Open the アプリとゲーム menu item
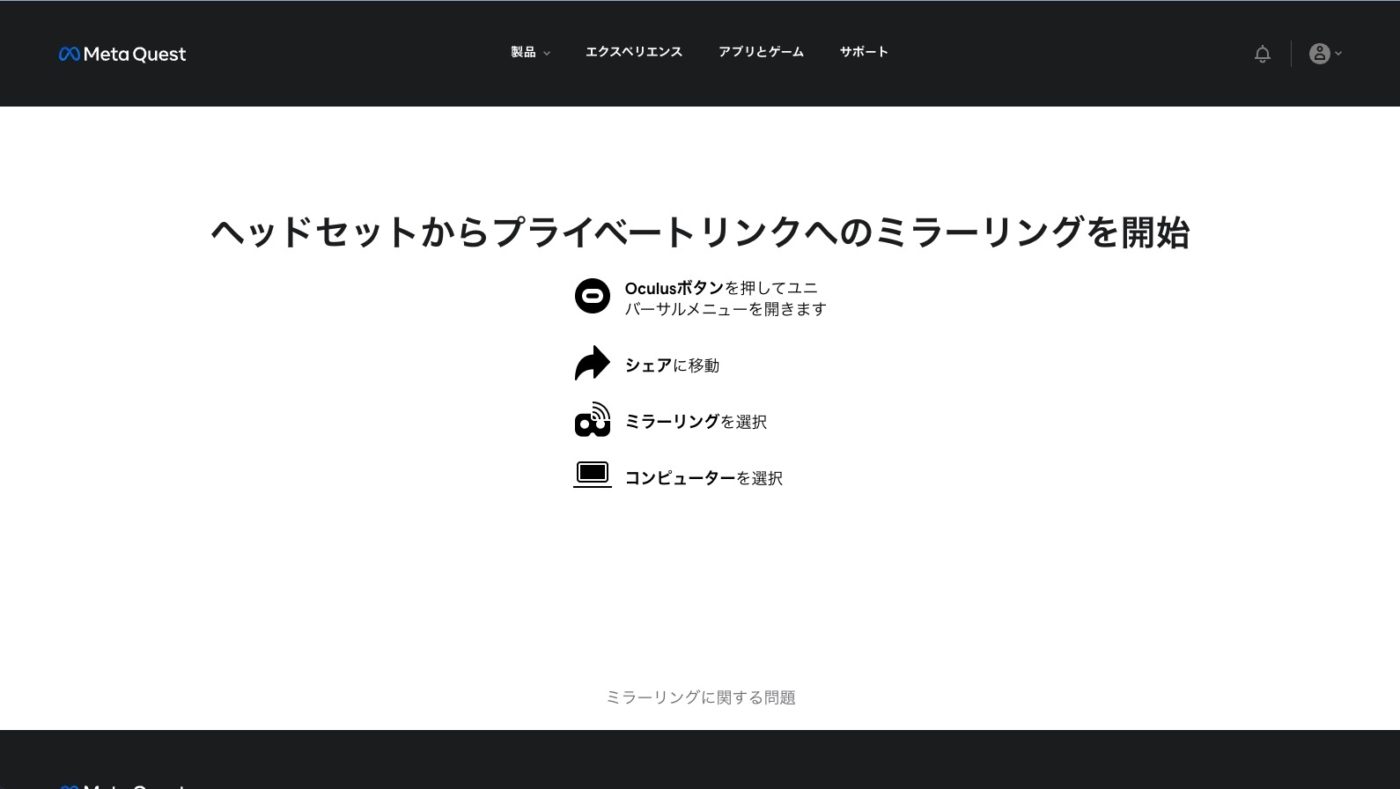This screenshot has width=1400, height=789. coord(761,52)
